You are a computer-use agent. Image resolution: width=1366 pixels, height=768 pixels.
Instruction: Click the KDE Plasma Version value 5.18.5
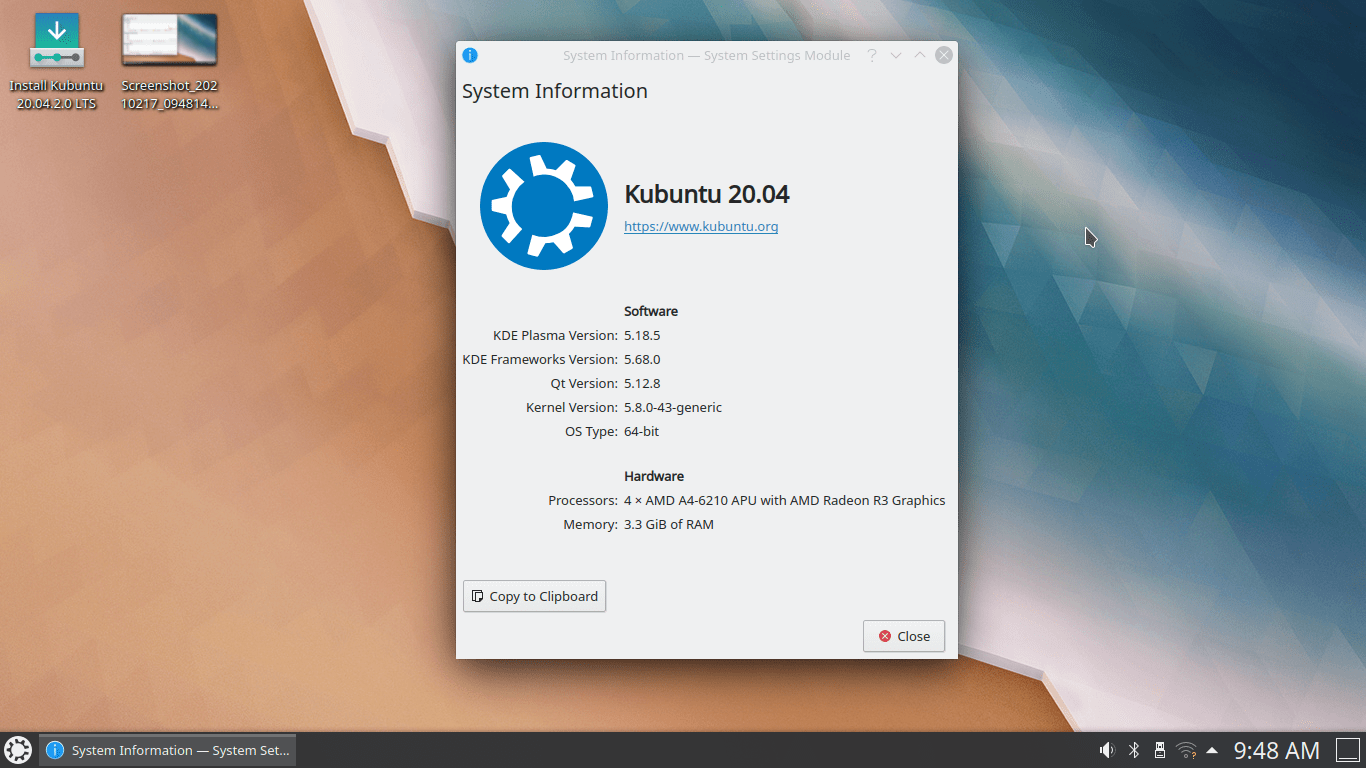click(642, 335)
